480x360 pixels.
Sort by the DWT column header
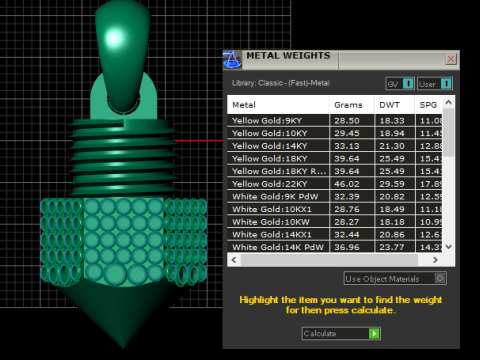(x=394, y=105)
